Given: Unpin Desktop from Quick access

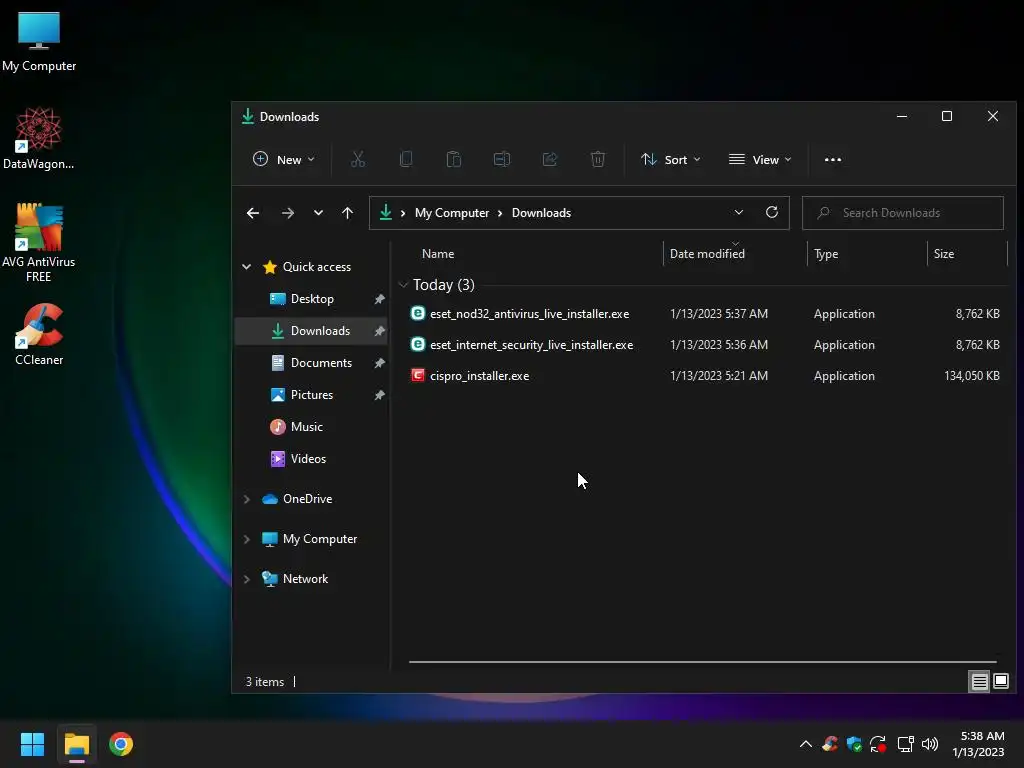Looking at the screenshot, I should tap(379, 299).
